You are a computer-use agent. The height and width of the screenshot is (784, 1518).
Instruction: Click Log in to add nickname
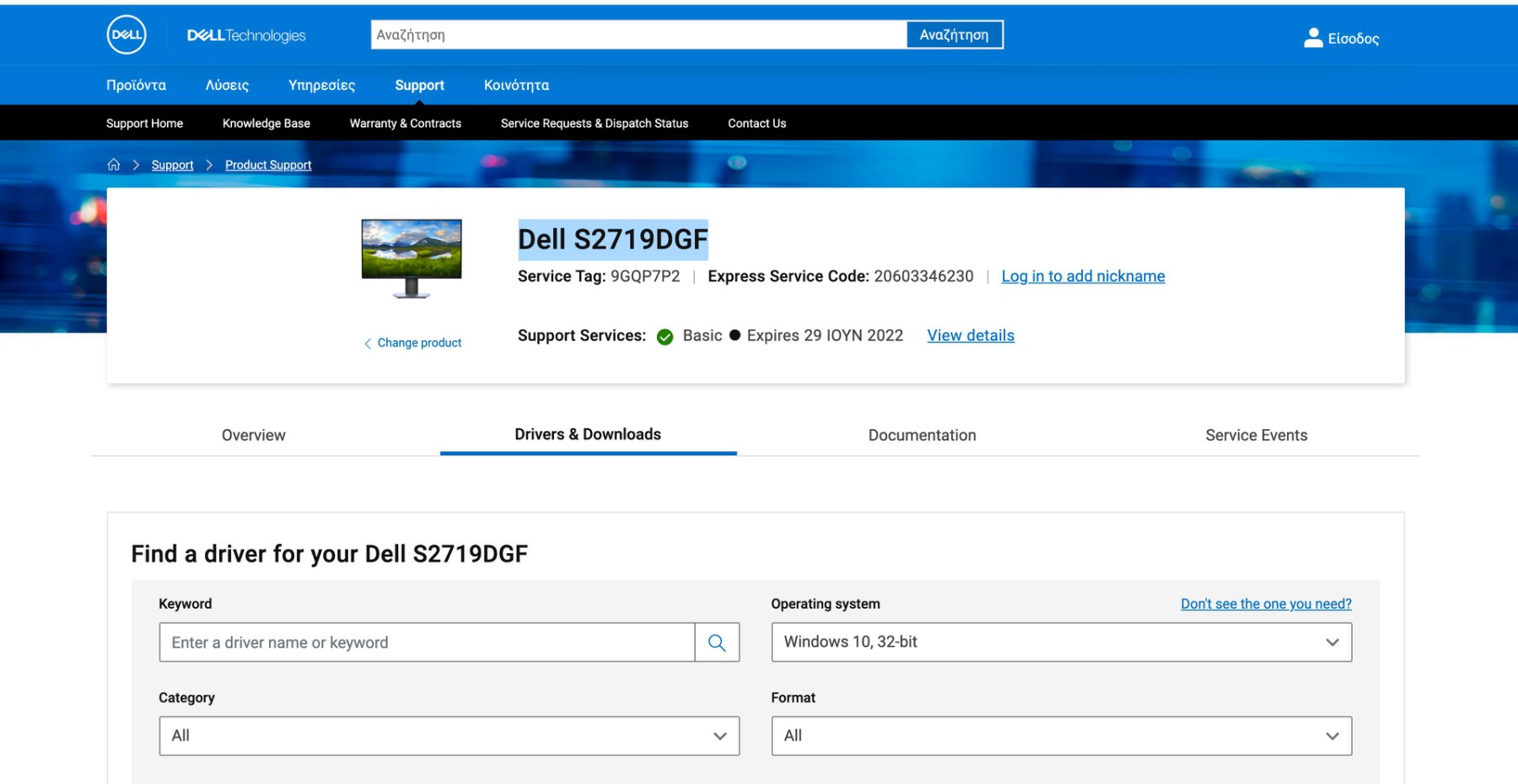tap(1083, 277)
